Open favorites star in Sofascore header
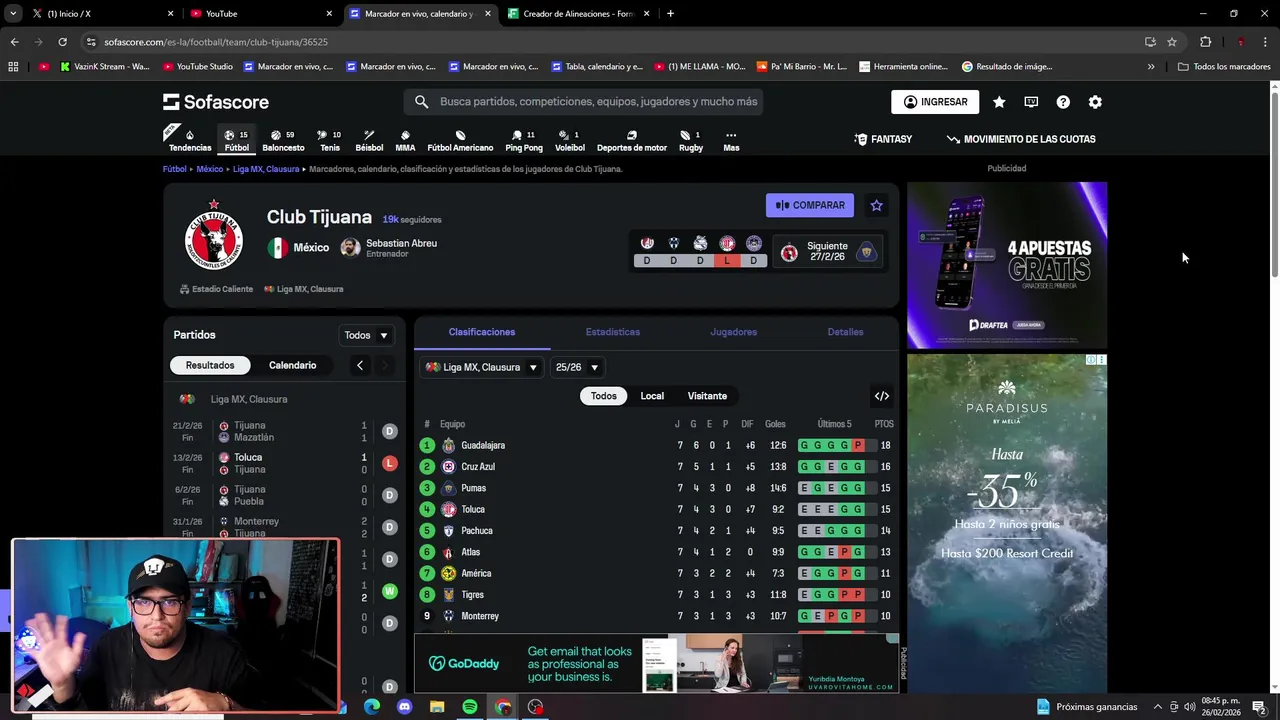The width and height of the screenshot is (1280, 720). [x=999, y=102]
